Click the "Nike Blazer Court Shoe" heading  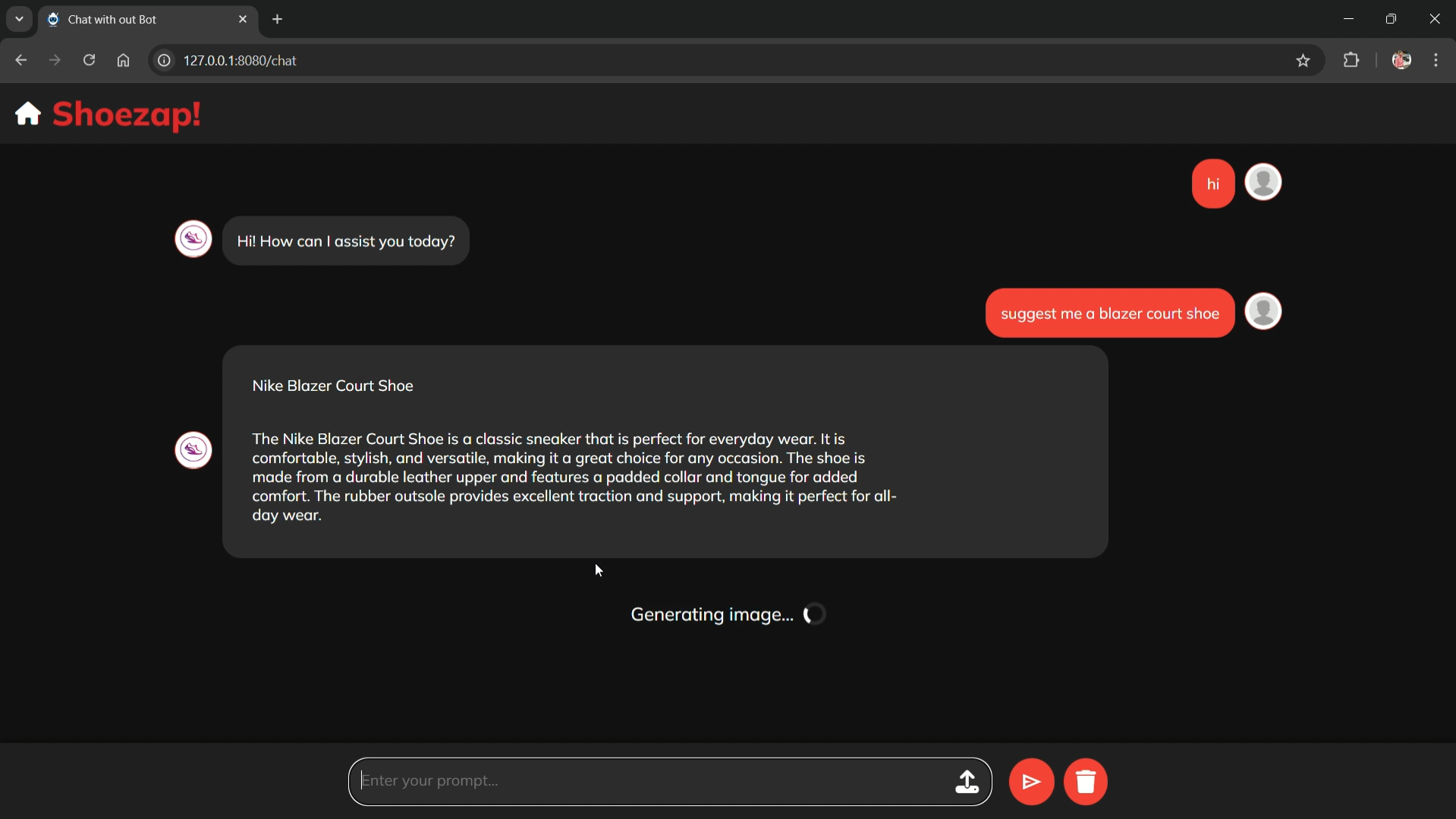pyautogui.click(x=332, y=386)
